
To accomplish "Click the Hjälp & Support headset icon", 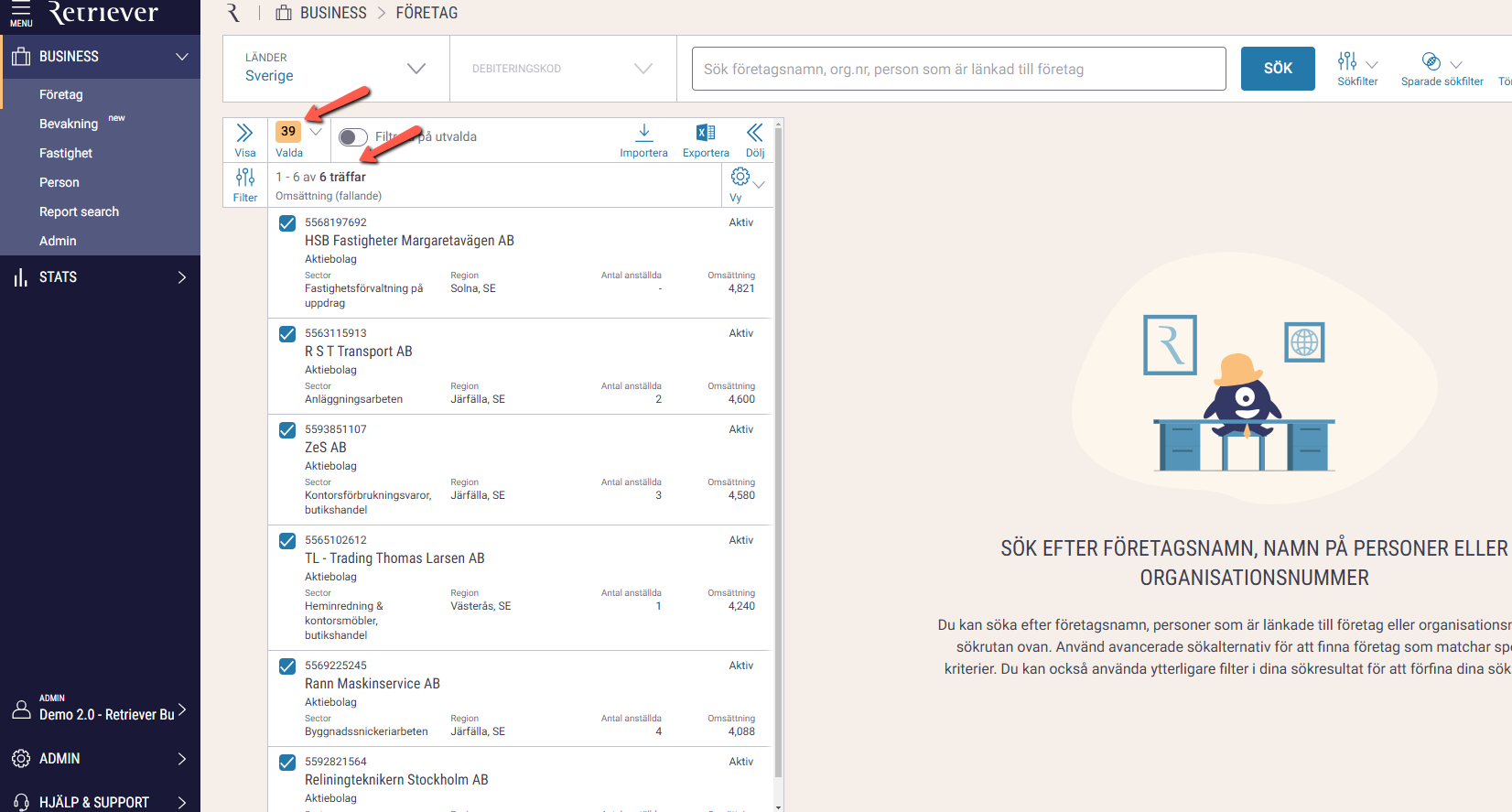I will (x=21, y=802).
